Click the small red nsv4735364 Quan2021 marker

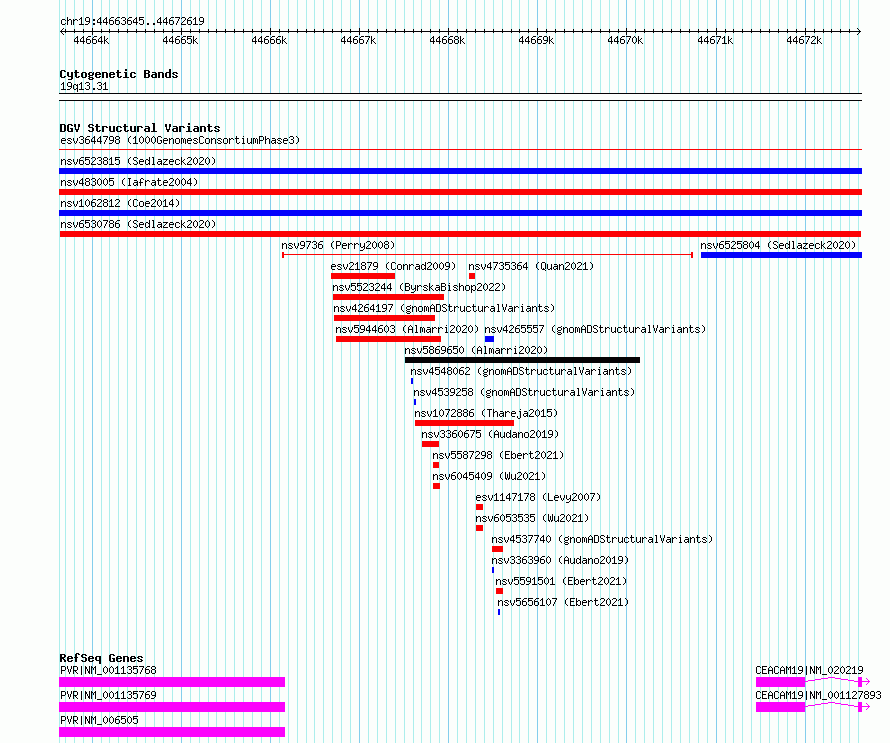472,276
